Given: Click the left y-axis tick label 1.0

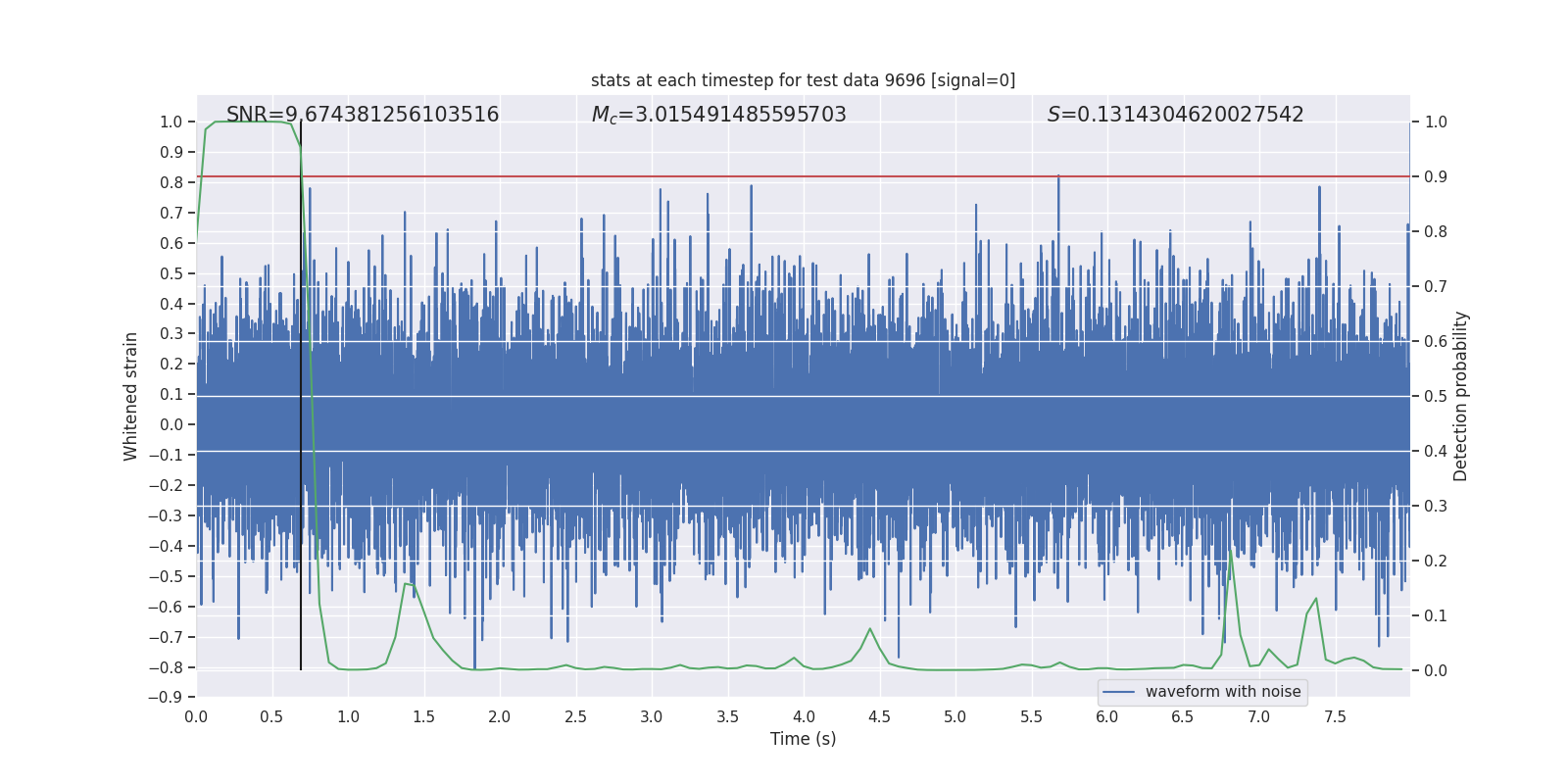Looking at the screenshot, I should pos(171,122).
